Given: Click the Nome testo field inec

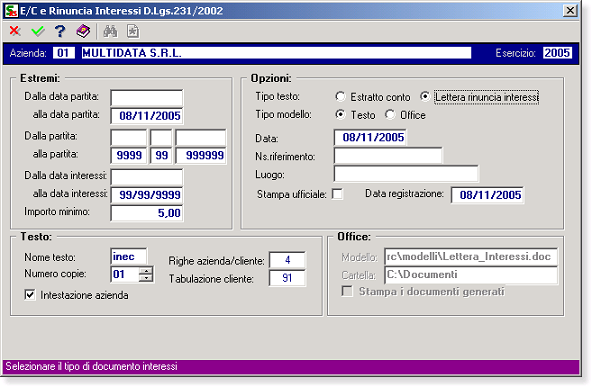Looking at the screenshot, I should (129, 257).
